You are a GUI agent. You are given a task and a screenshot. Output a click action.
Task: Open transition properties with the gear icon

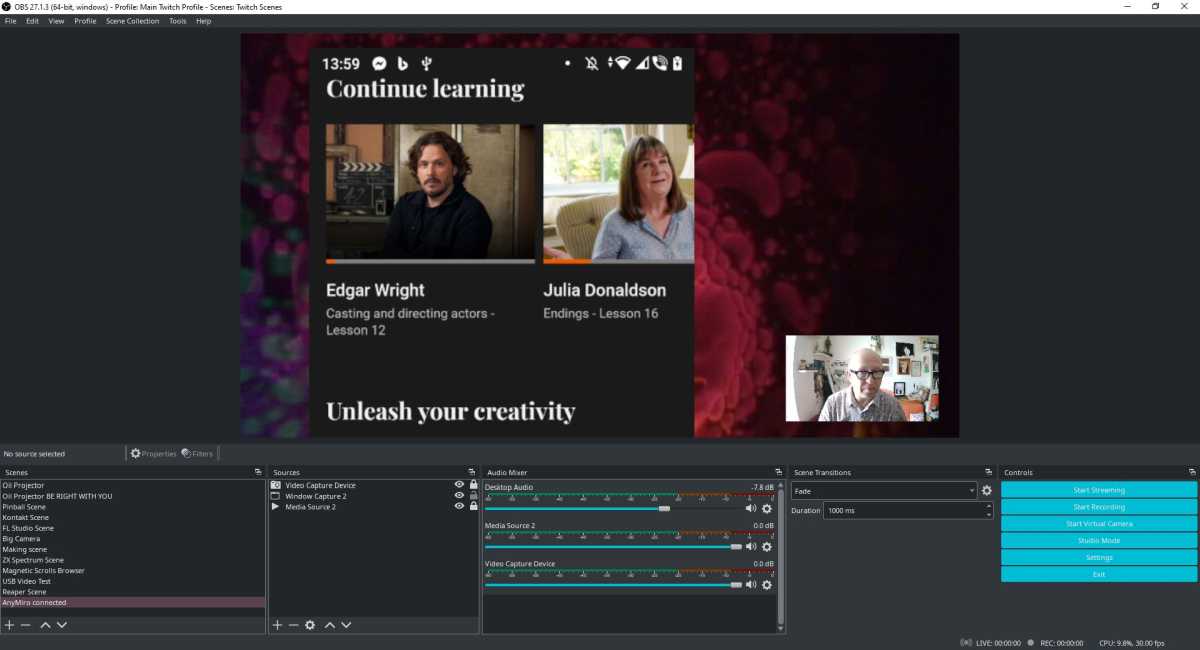987,490
